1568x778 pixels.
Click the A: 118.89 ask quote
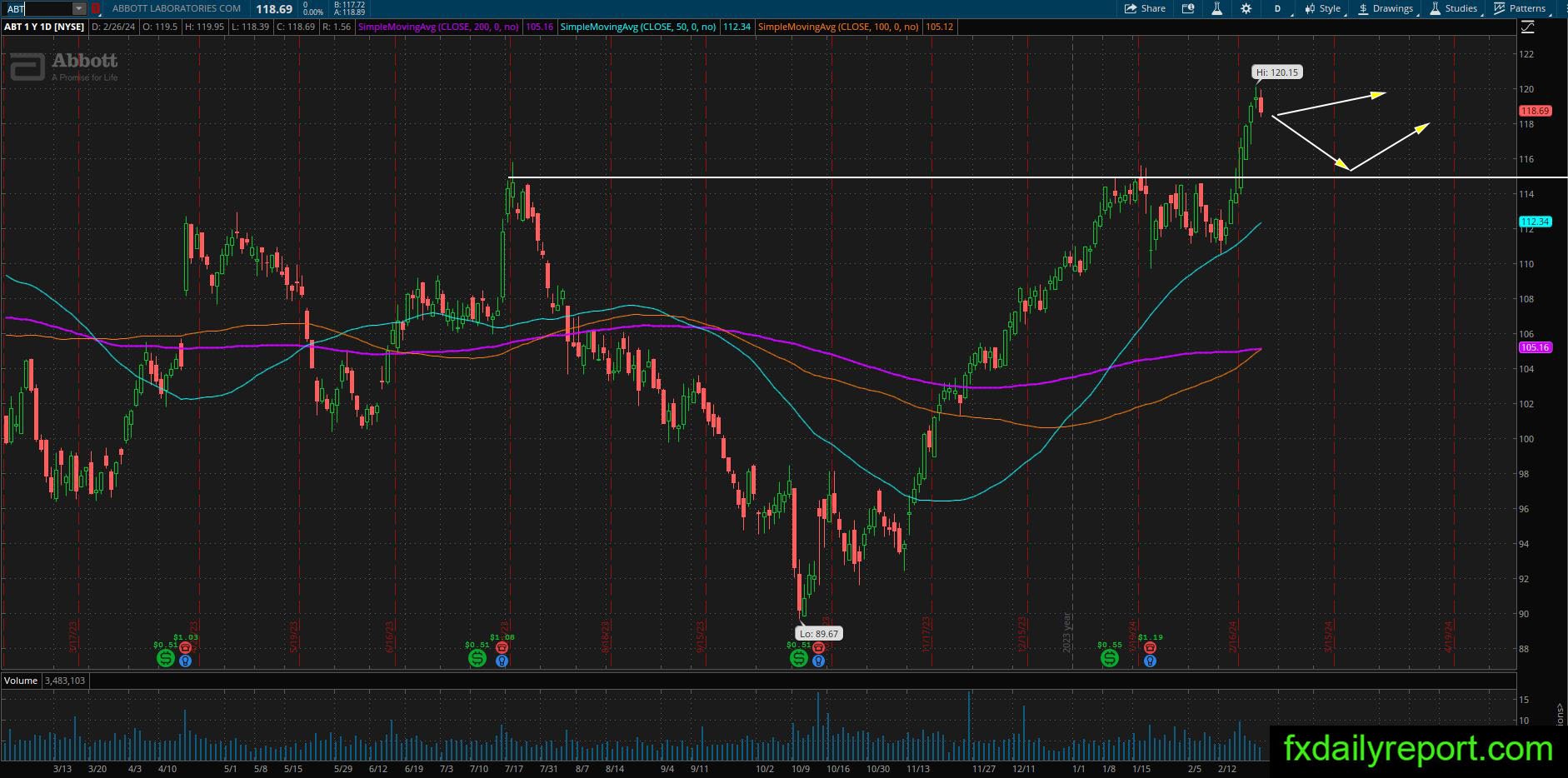(x=349, y=12)
